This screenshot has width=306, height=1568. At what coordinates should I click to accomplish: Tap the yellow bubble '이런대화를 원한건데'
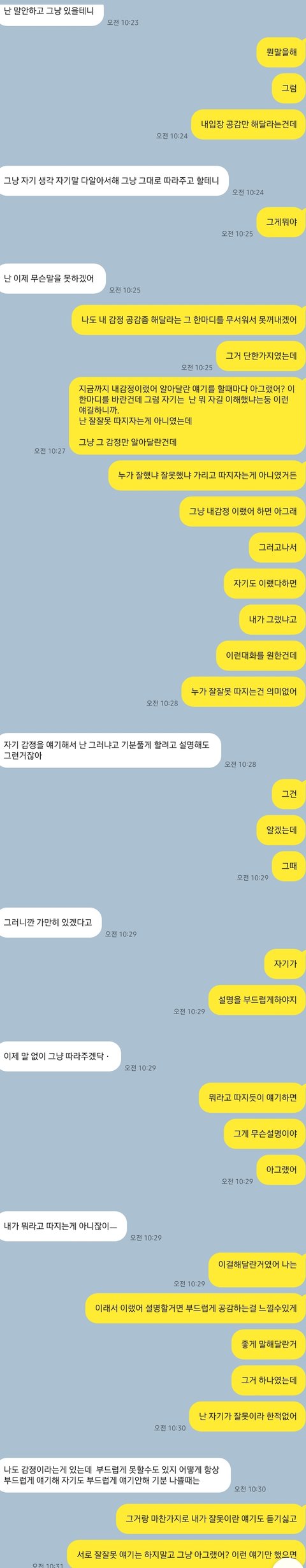[x=261, y=655]
